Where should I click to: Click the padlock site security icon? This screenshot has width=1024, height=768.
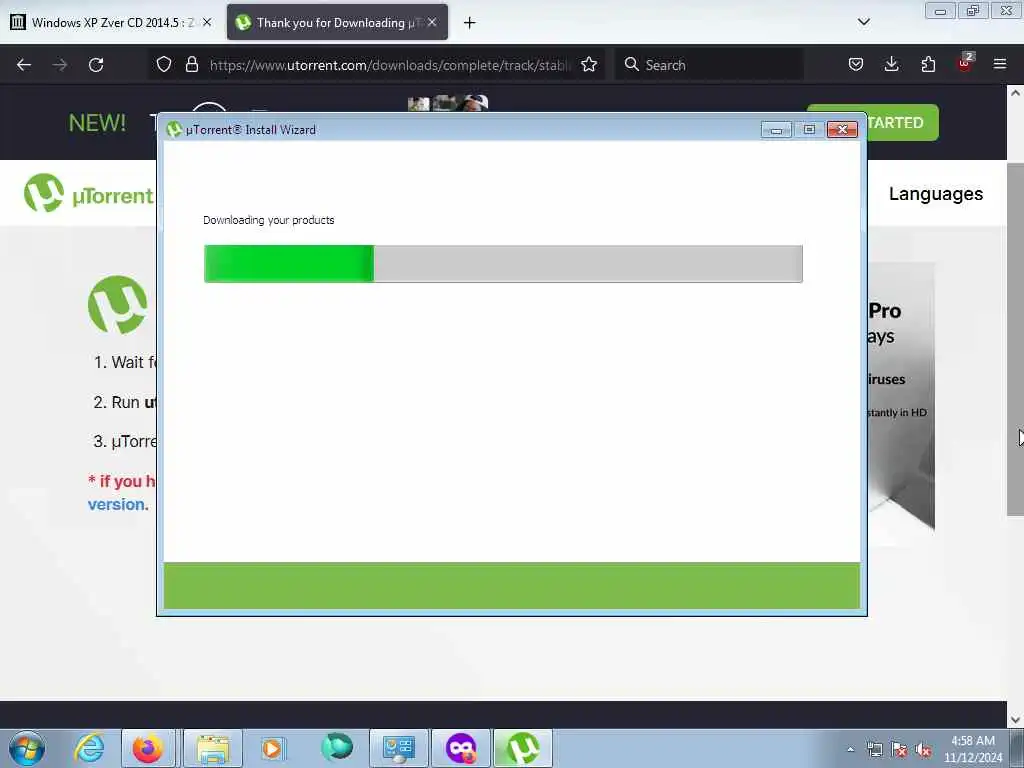(192, 64)
